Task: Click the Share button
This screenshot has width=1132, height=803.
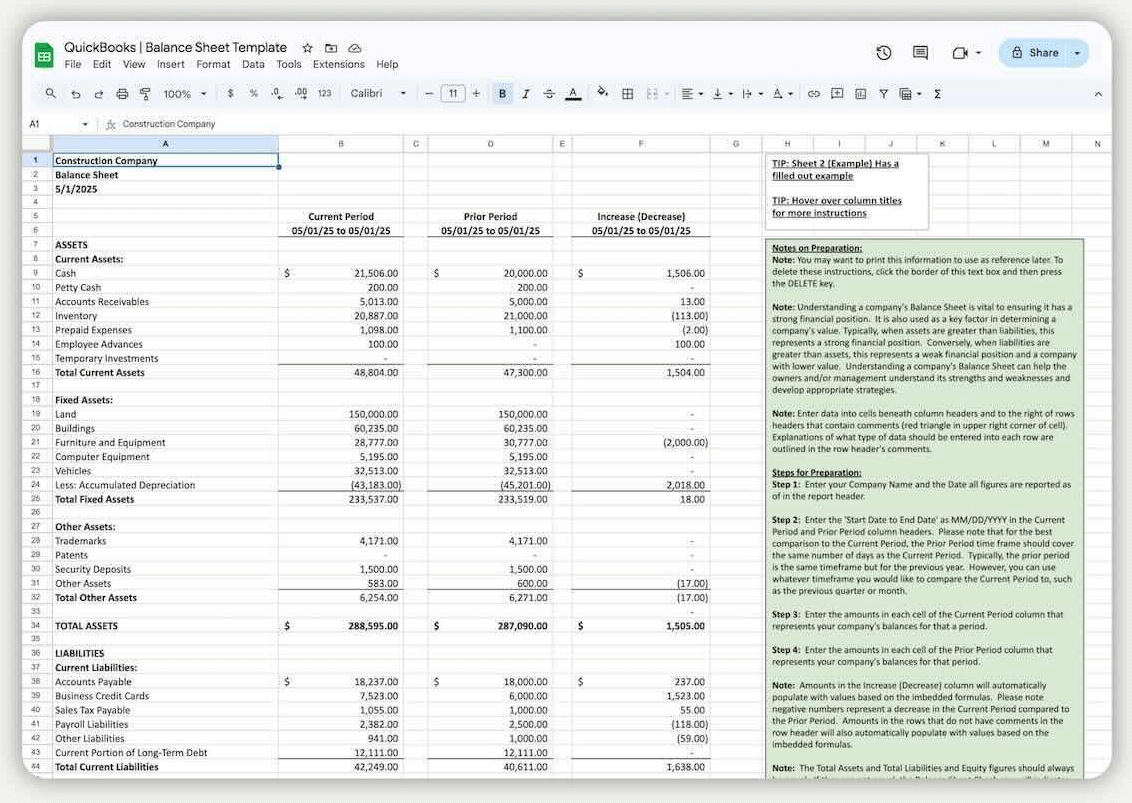Action: pyautogui.click(x=1034, y=53)
